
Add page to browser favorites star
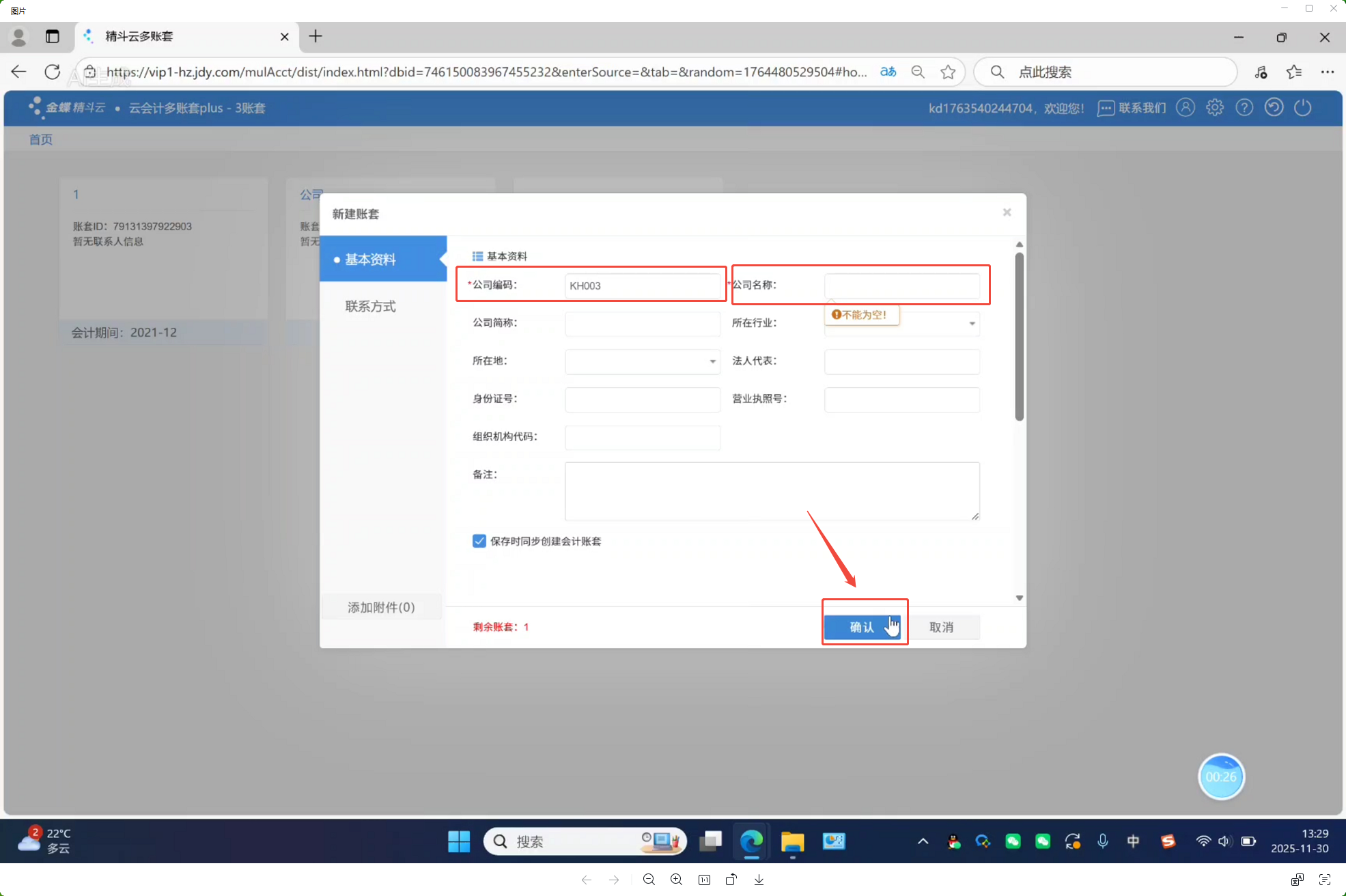click(x=948, y=72)
